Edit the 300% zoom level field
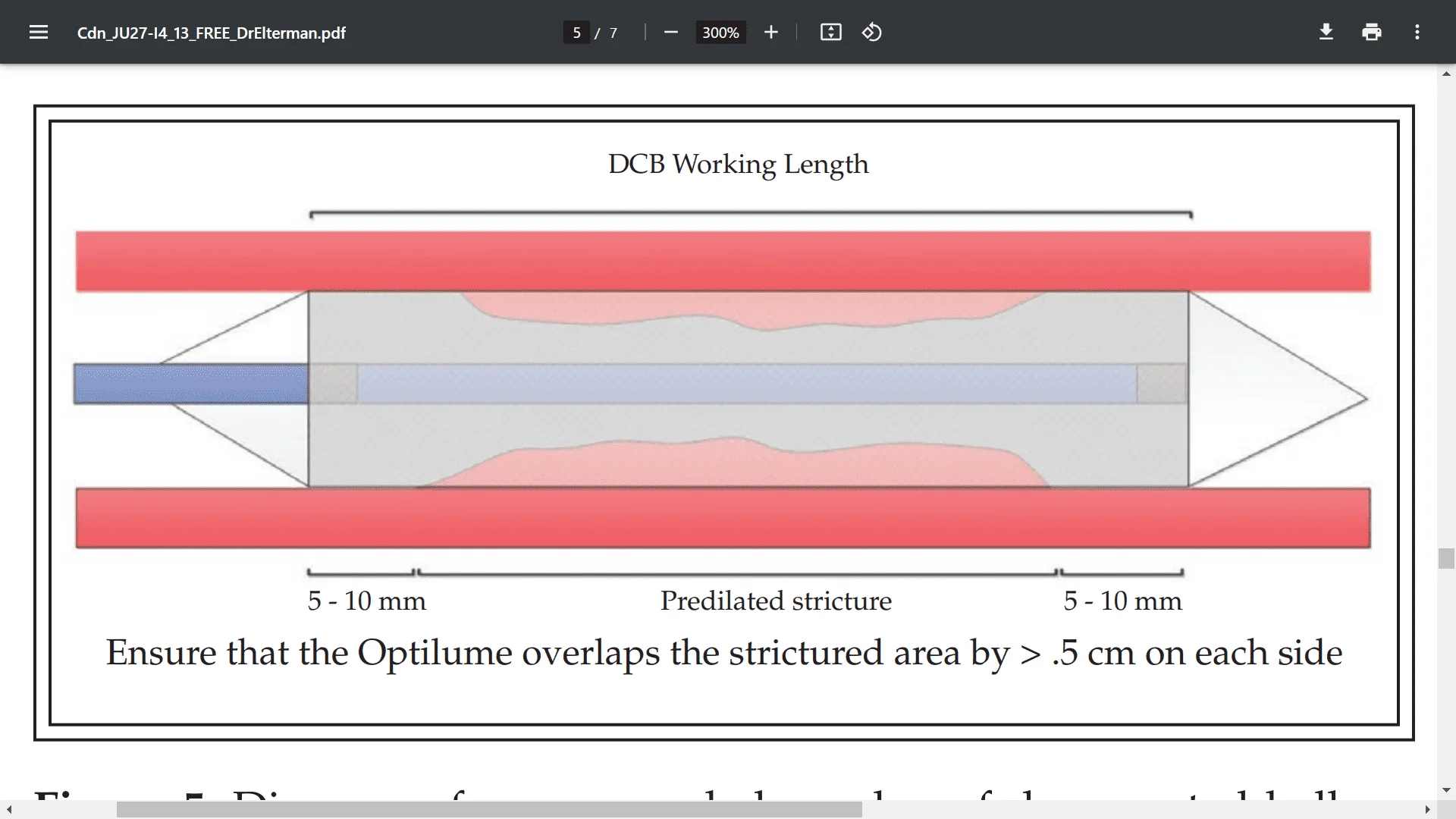1456x819 pixels. tap(720, 33)
